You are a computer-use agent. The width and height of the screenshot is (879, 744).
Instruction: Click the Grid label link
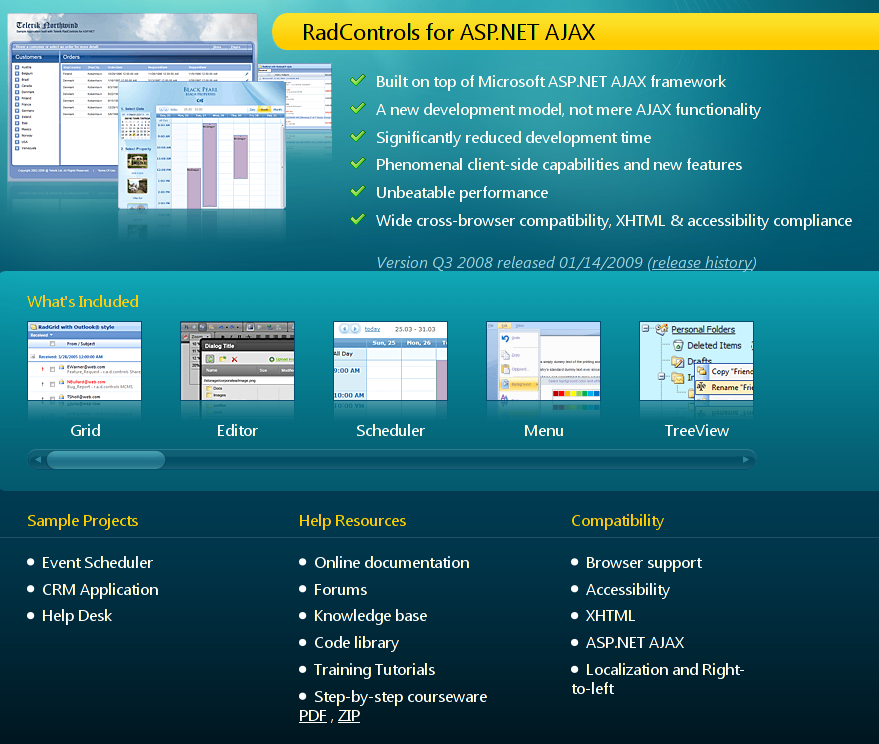pos(85,431)
